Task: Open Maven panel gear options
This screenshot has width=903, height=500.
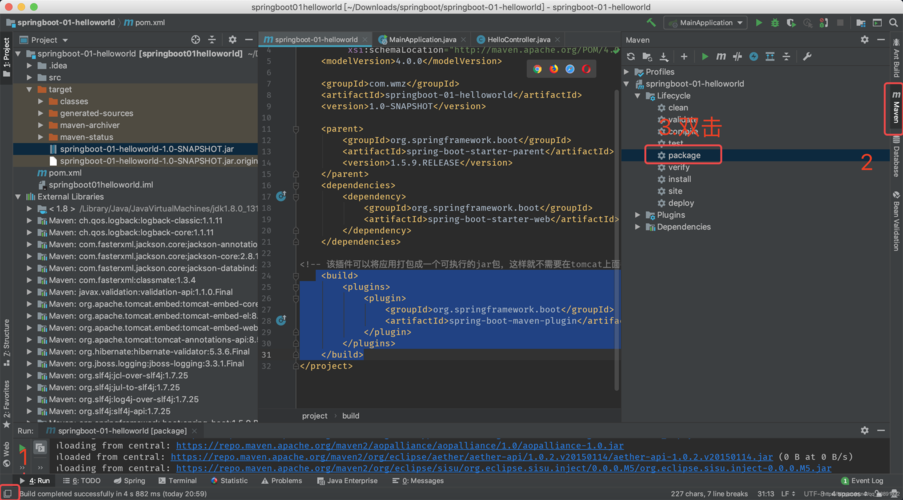Action: click(864, 40)
